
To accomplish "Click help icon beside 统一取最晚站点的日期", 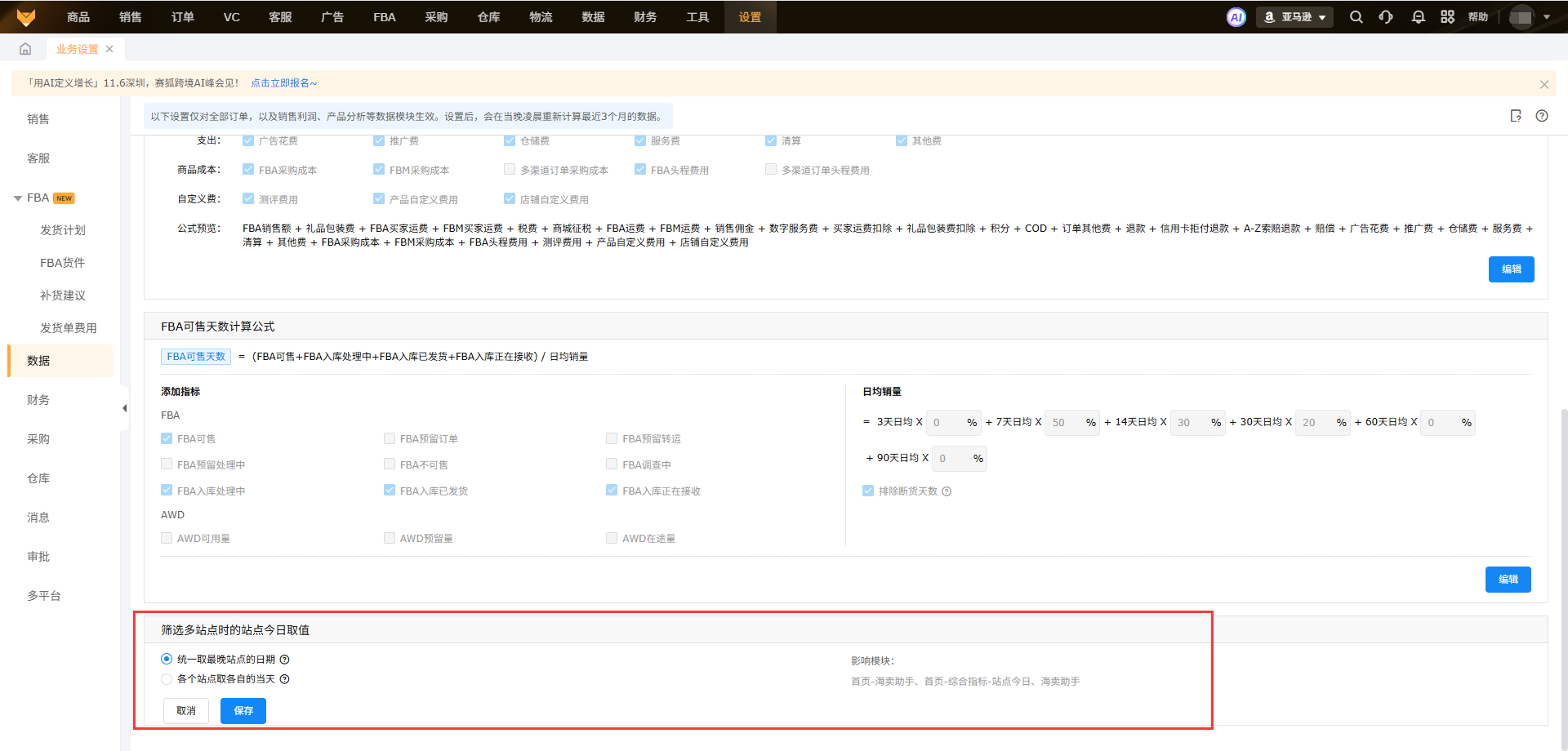I will 284,660.
